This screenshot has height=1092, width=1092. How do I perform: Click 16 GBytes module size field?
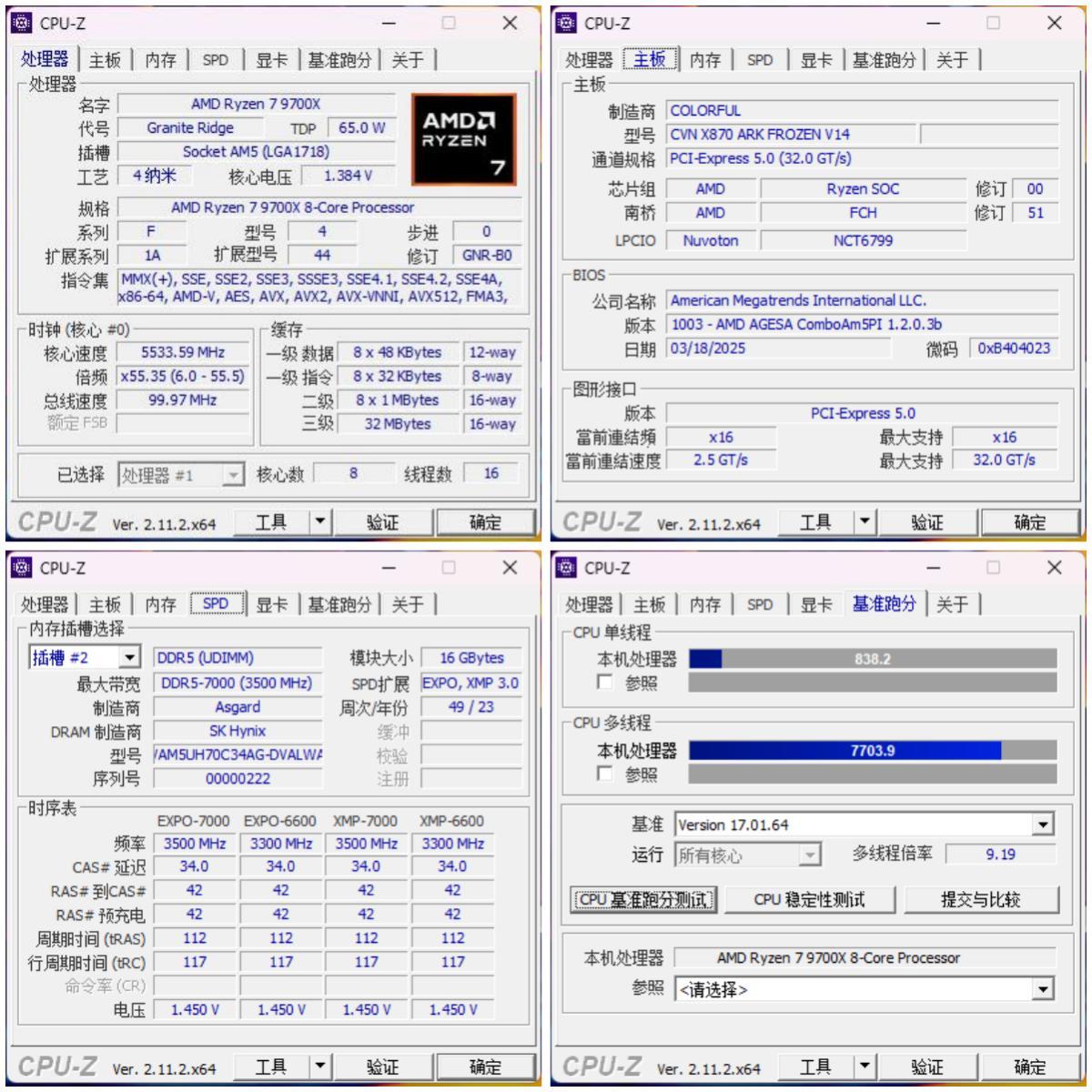(470, 657)
